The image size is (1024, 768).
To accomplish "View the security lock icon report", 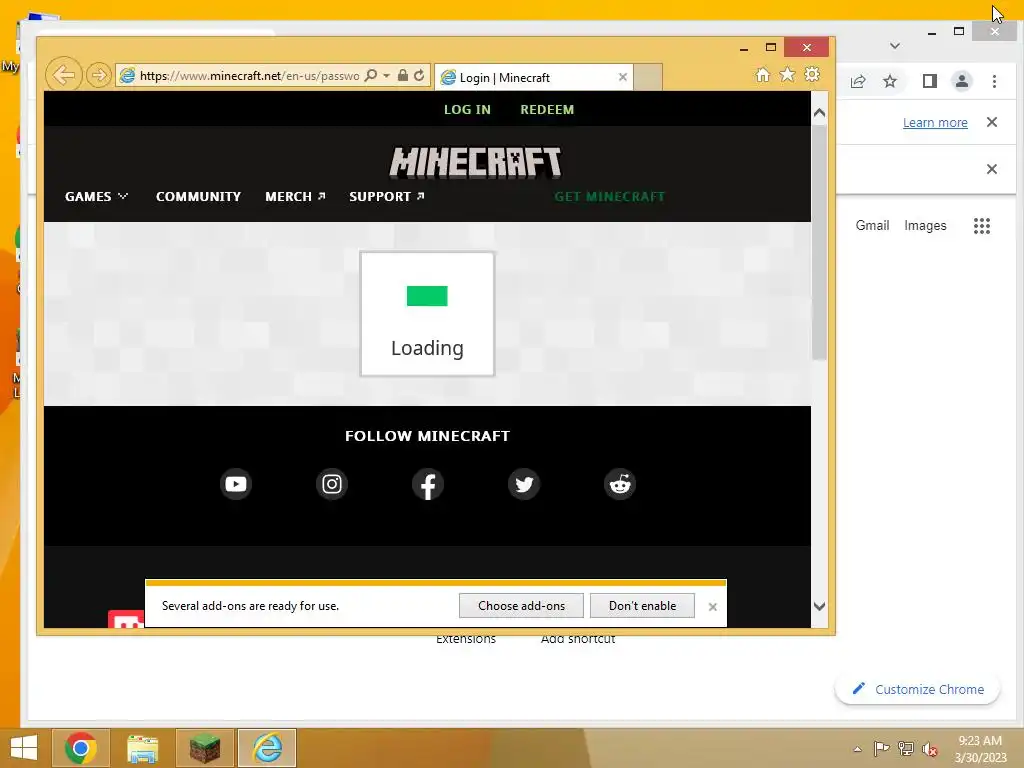I will [x=403, y=75].
